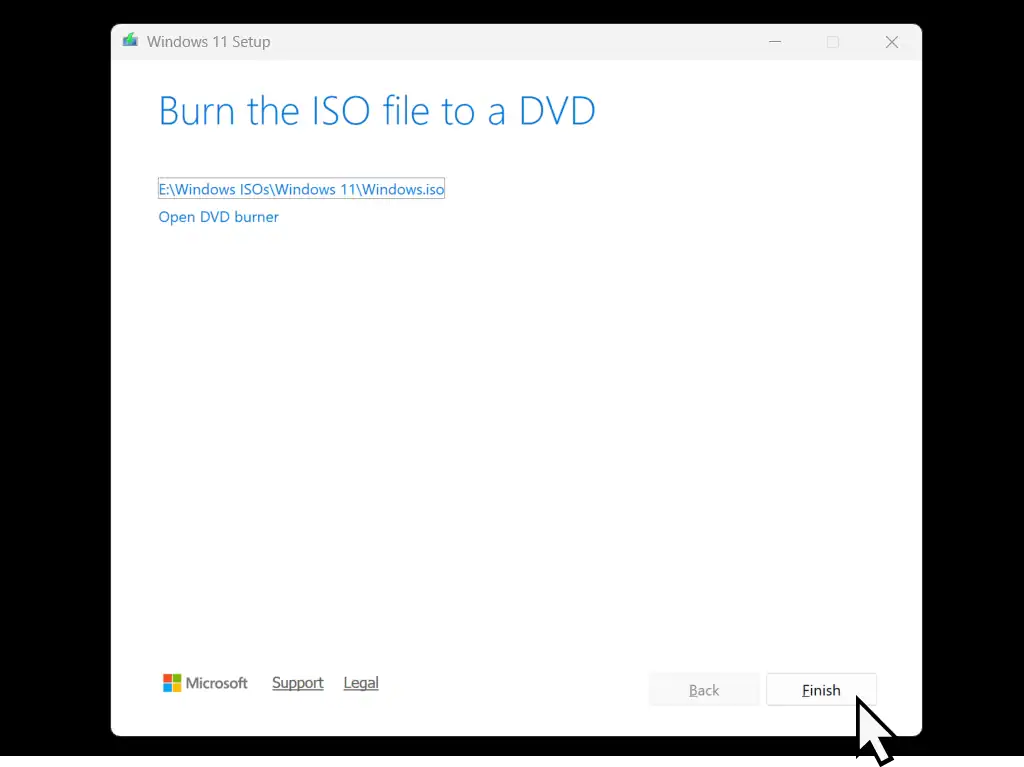Open DVD burner link
The image size is (1024, 767).
click(x=218, y=217)
